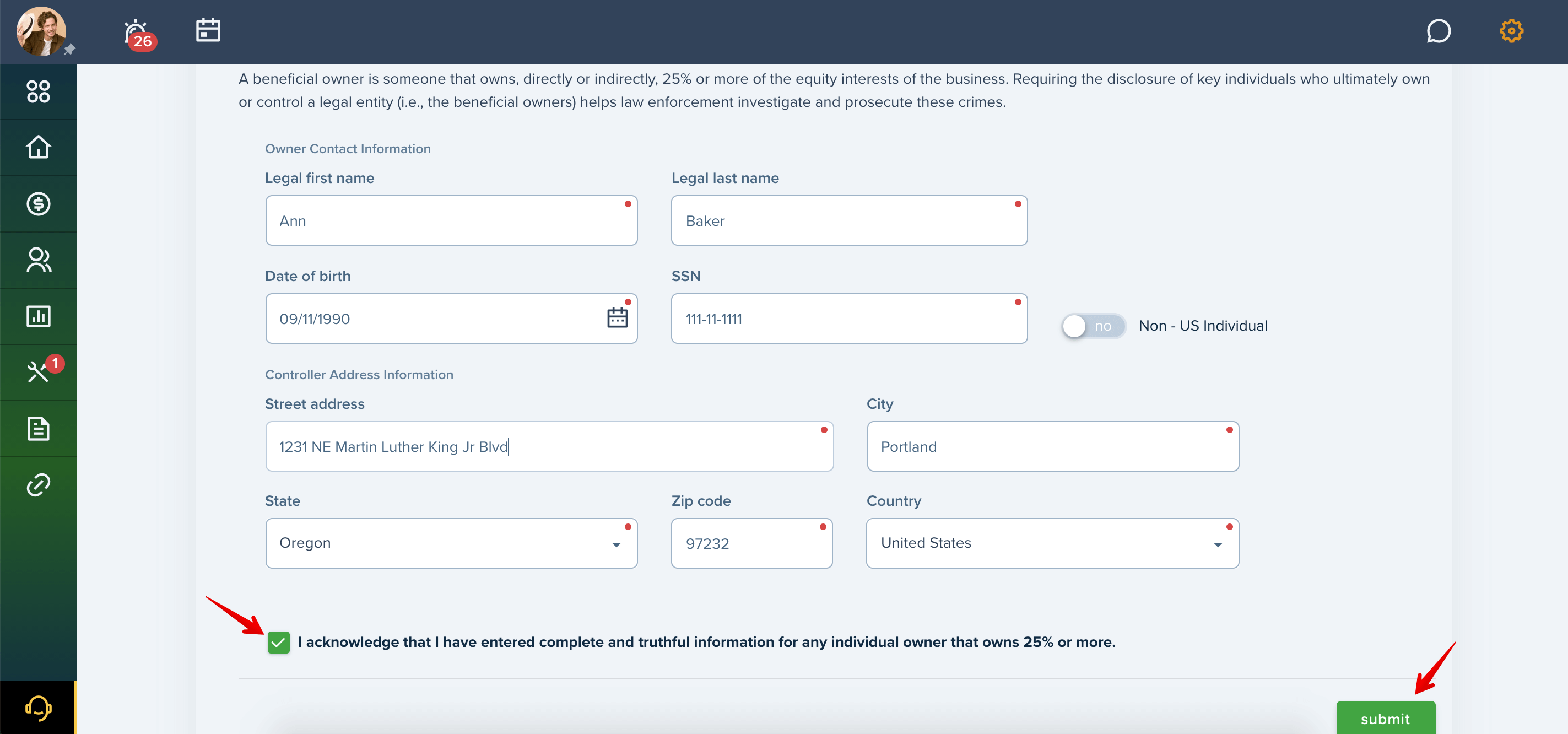The width and height of the screenshot is (1568, 734).
Task: Open the support headset icon
Action: 39,708
